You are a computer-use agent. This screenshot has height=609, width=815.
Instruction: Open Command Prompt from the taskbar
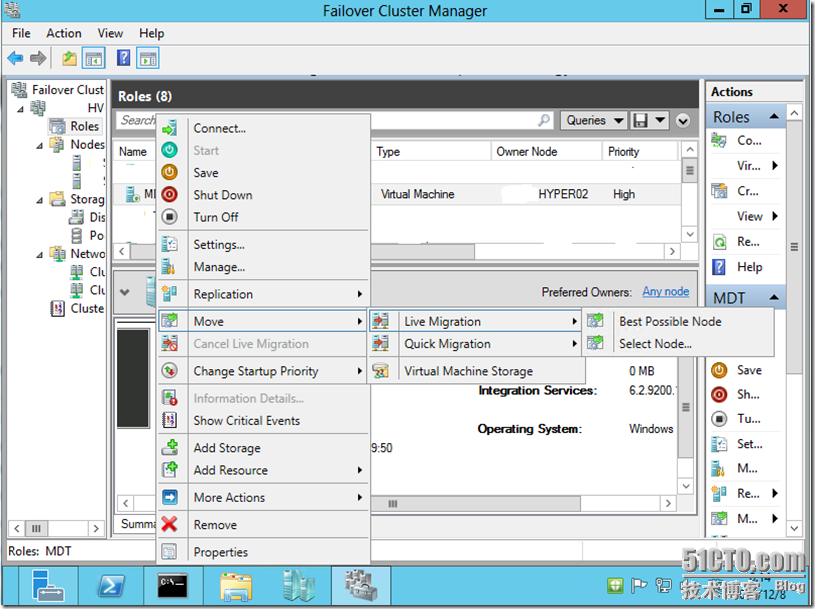tap(173, 586)
